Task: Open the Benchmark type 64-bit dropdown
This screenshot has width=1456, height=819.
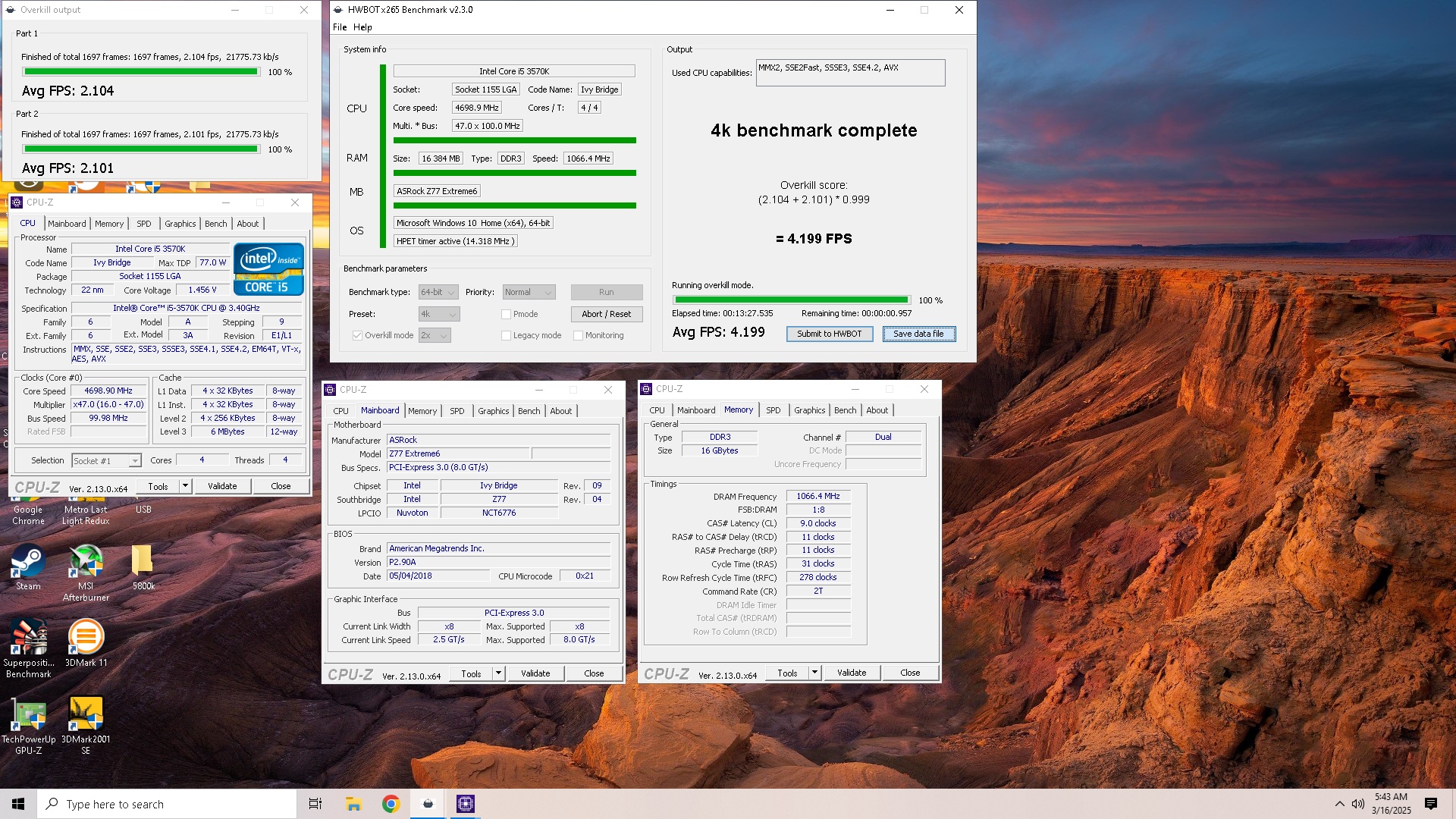Action: 438,292
